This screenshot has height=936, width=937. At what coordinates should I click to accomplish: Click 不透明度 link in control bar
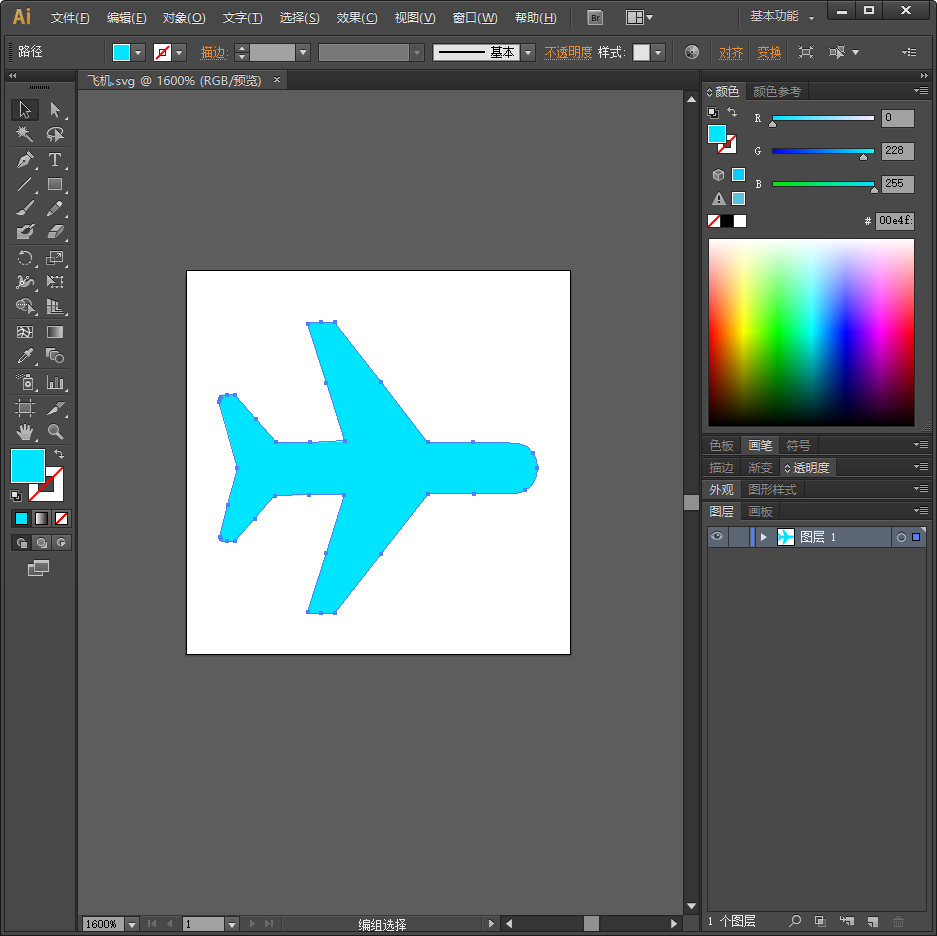point(568,53)
